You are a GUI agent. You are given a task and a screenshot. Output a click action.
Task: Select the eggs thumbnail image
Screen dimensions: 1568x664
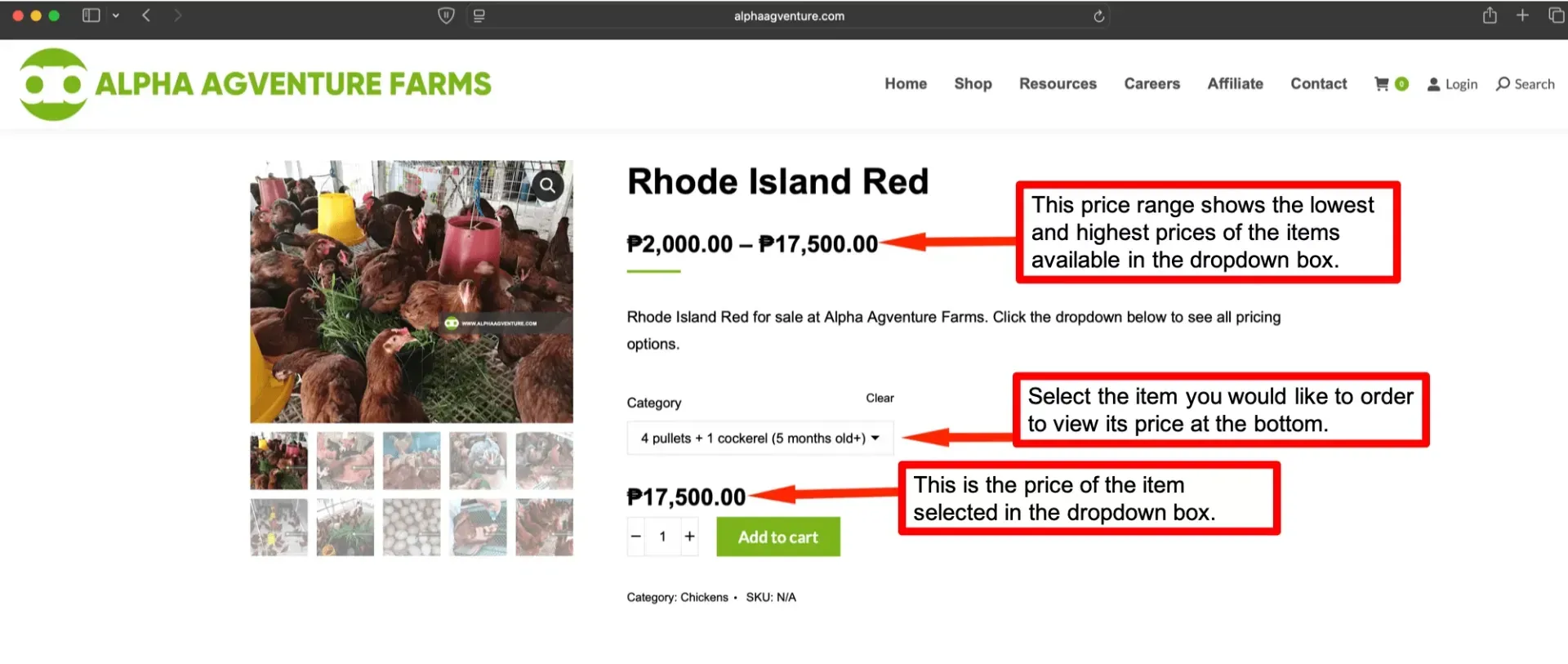coord(412,528)
